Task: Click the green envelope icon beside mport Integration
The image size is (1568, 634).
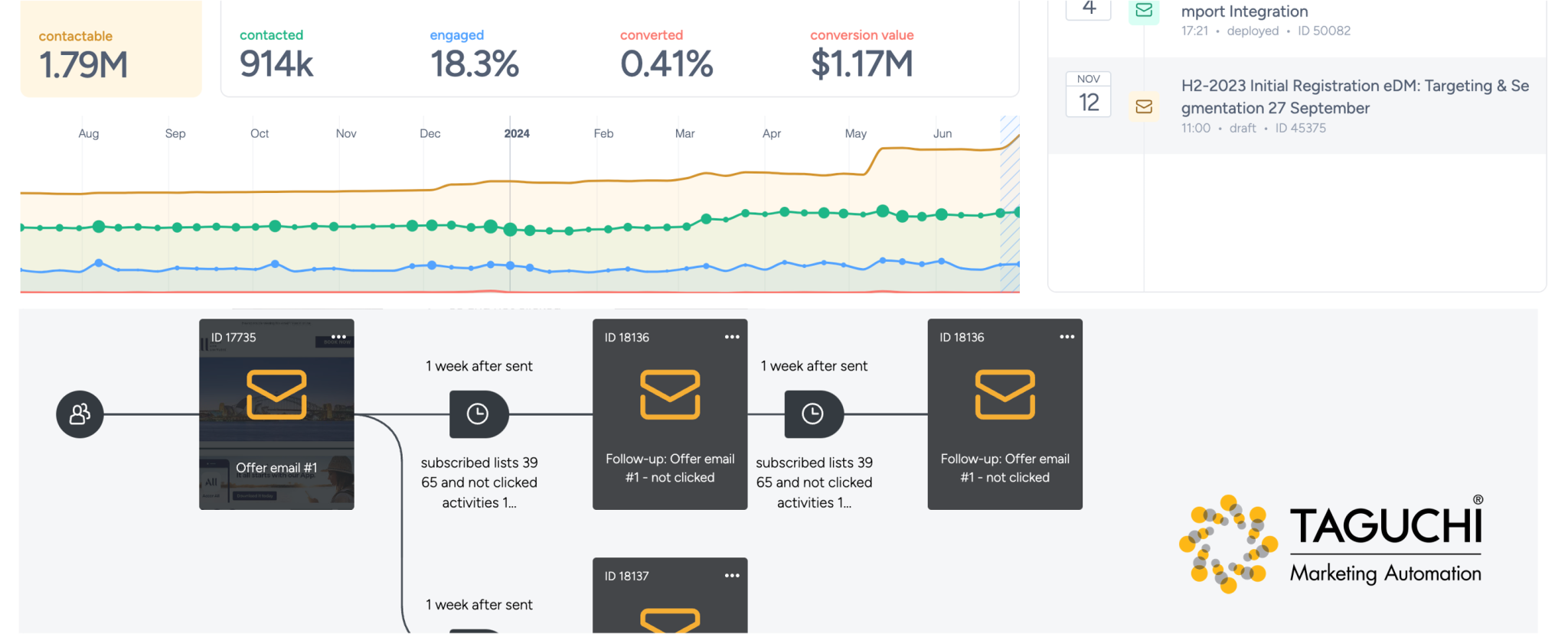Action: pos(1144,11)
